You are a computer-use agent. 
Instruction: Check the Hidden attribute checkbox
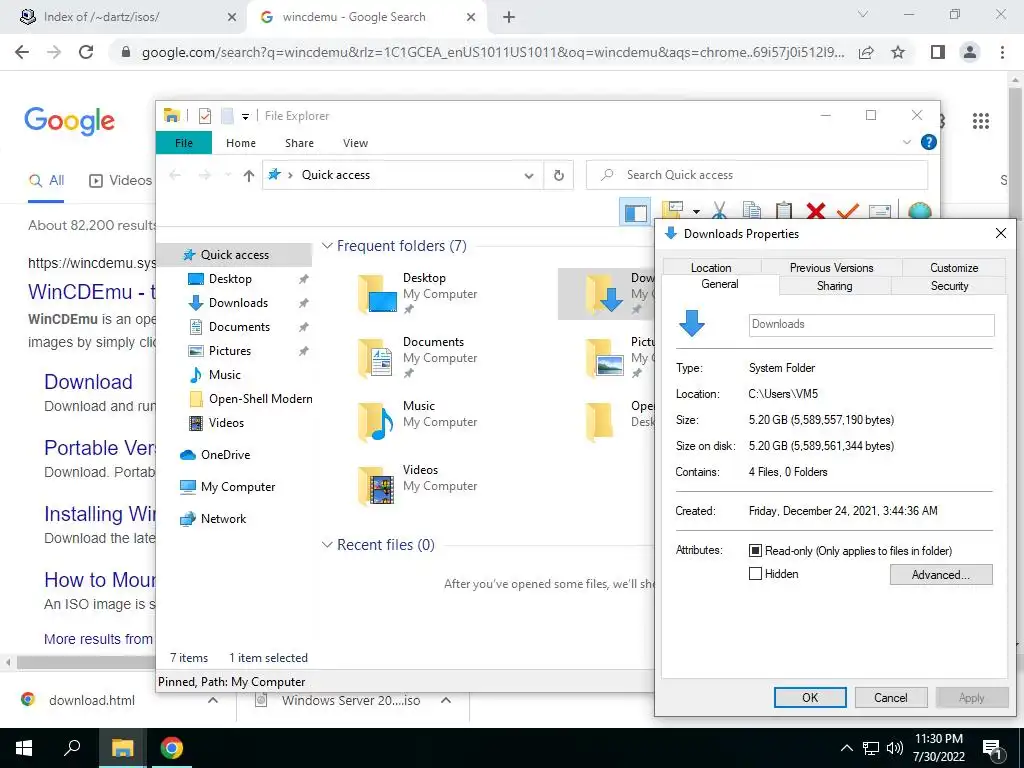[x=755, y=574]
